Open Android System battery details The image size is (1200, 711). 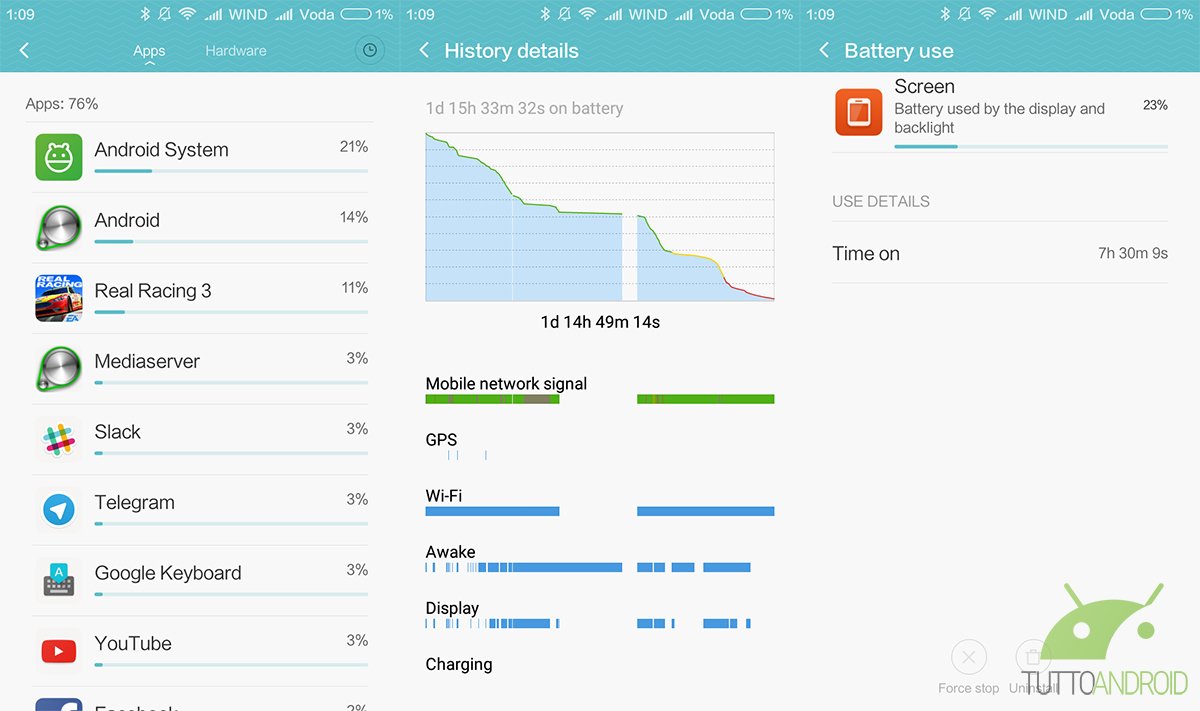pyautogui.click(x=200, y=157)
